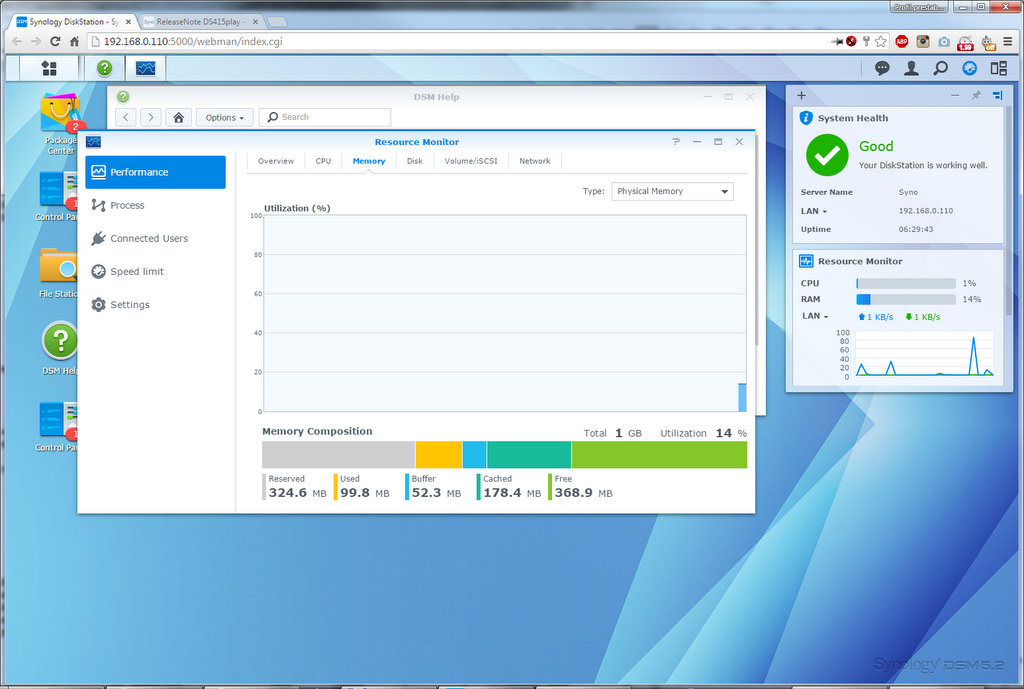Open the notifications speech bubble icon

pyautogui.click(x=882, y=68)
